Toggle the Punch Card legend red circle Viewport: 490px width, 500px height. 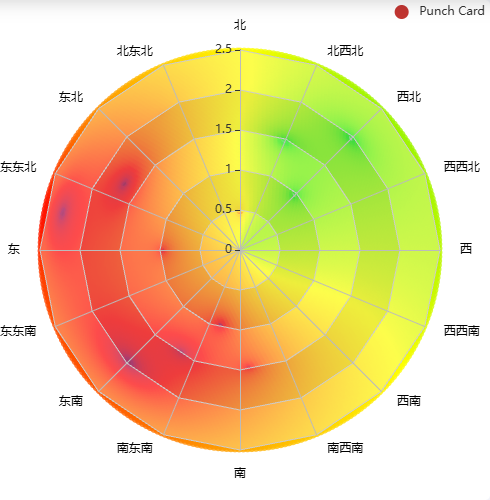401,12
